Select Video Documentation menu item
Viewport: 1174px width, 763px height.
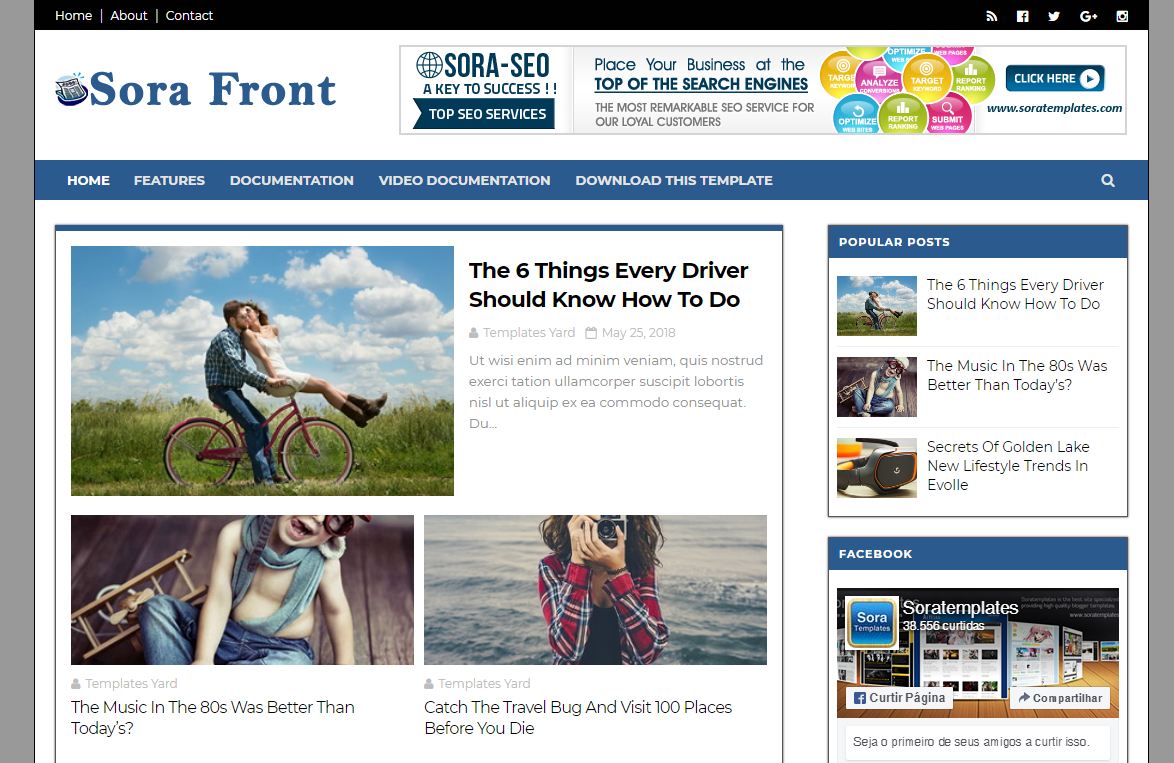pyautogui.click(x=464, y=180)
